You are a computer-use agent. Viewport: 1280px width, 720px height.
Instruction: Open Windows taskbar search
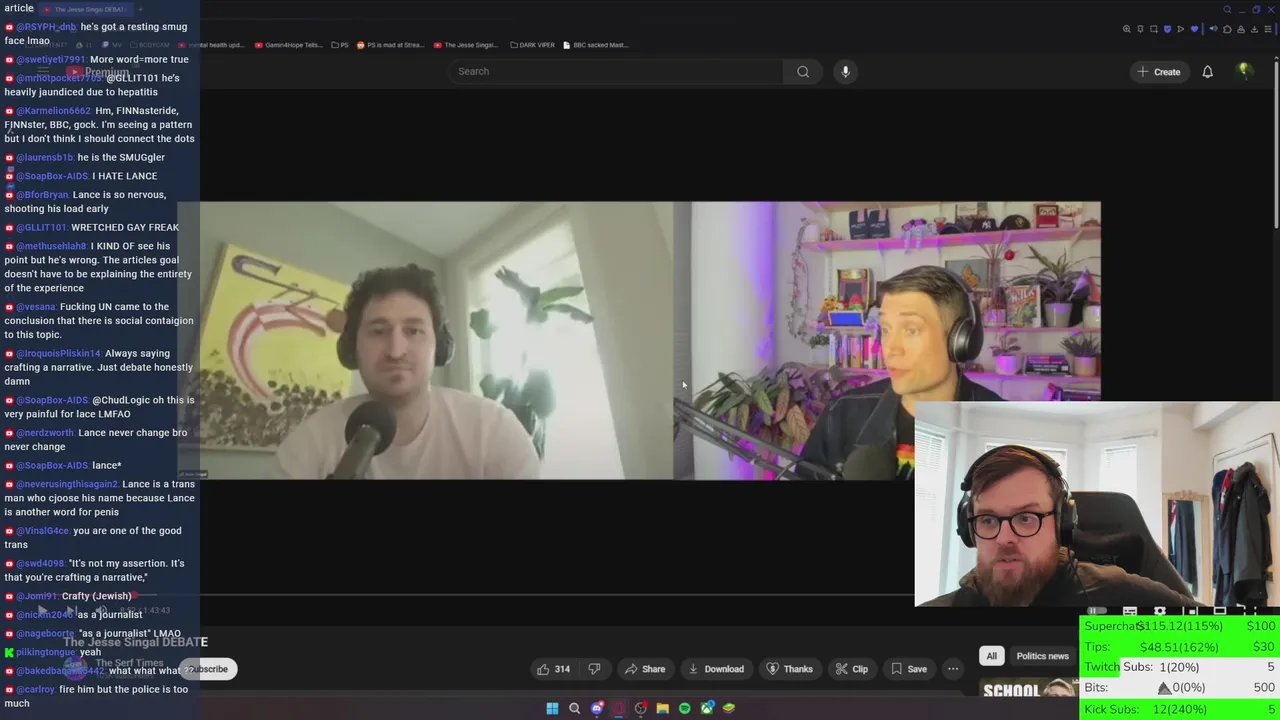tap(574, 708)
